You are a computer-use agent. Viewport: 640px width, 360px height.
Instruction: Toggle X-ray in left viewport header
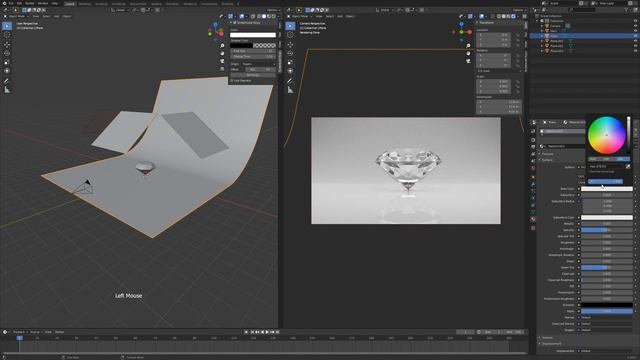(253, 16)
